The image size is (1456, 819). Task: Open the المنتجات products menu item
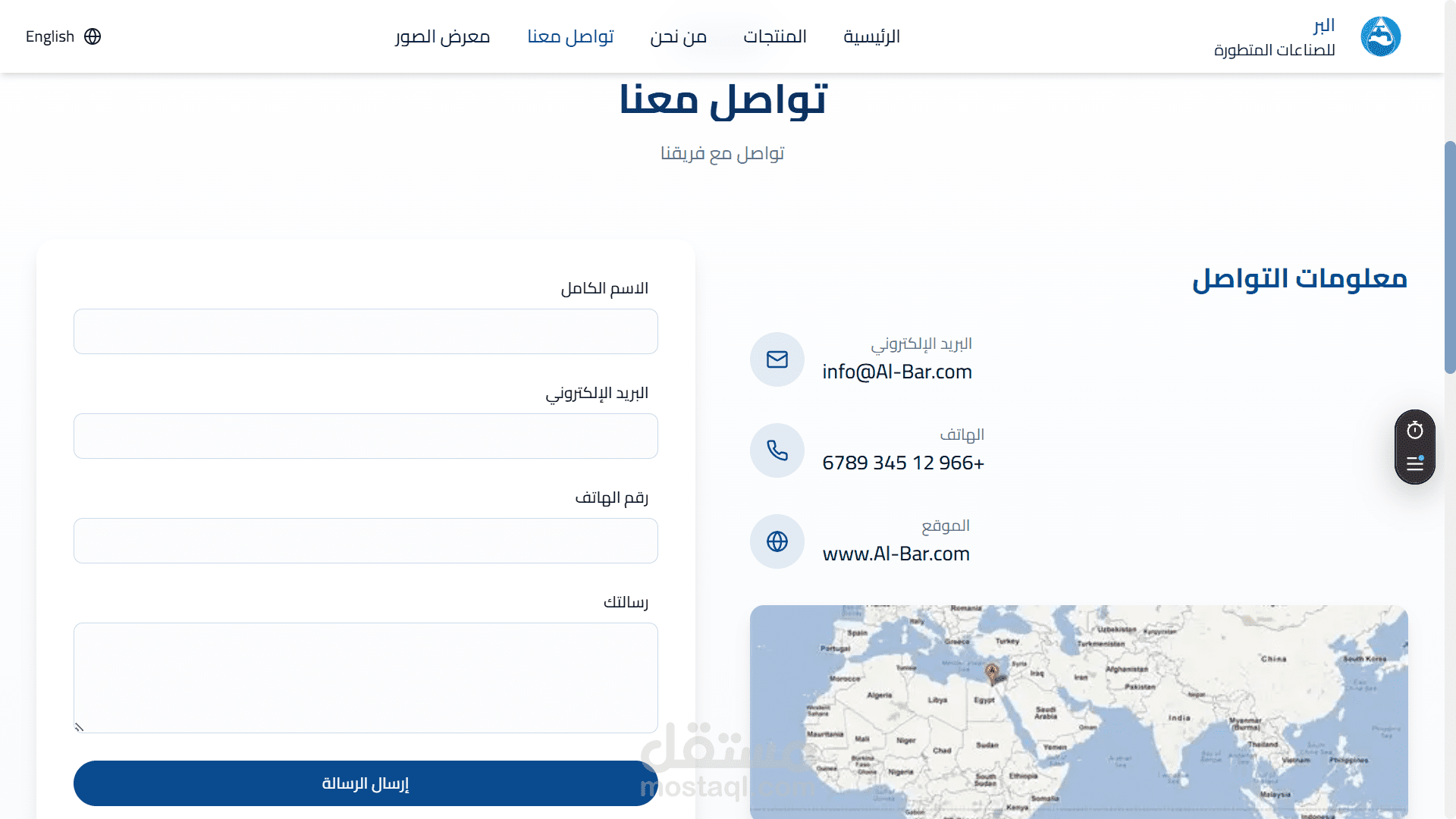pyautogui.click(x=774, y=36)
